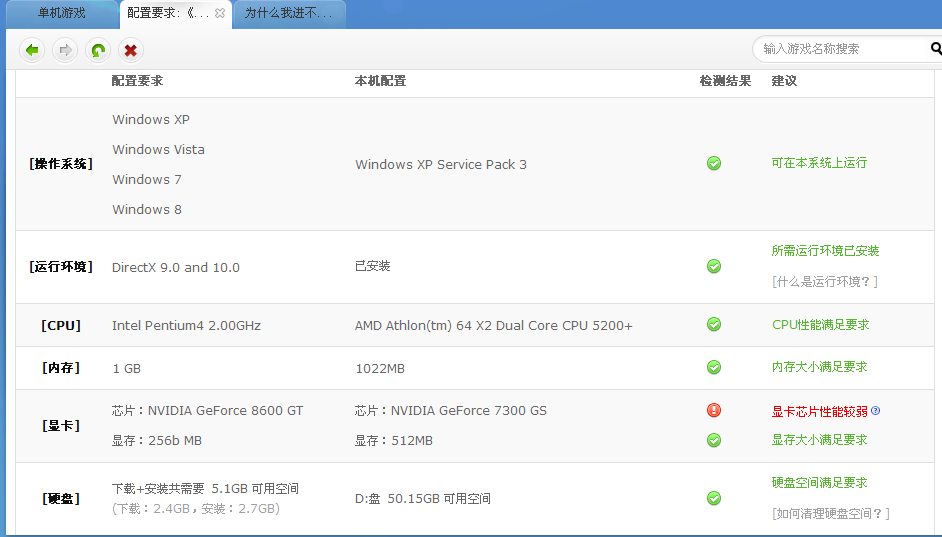Viewport: 942px width, 537px height.
Task: Click green check icon in 内存 row
Action: point(714,367)
